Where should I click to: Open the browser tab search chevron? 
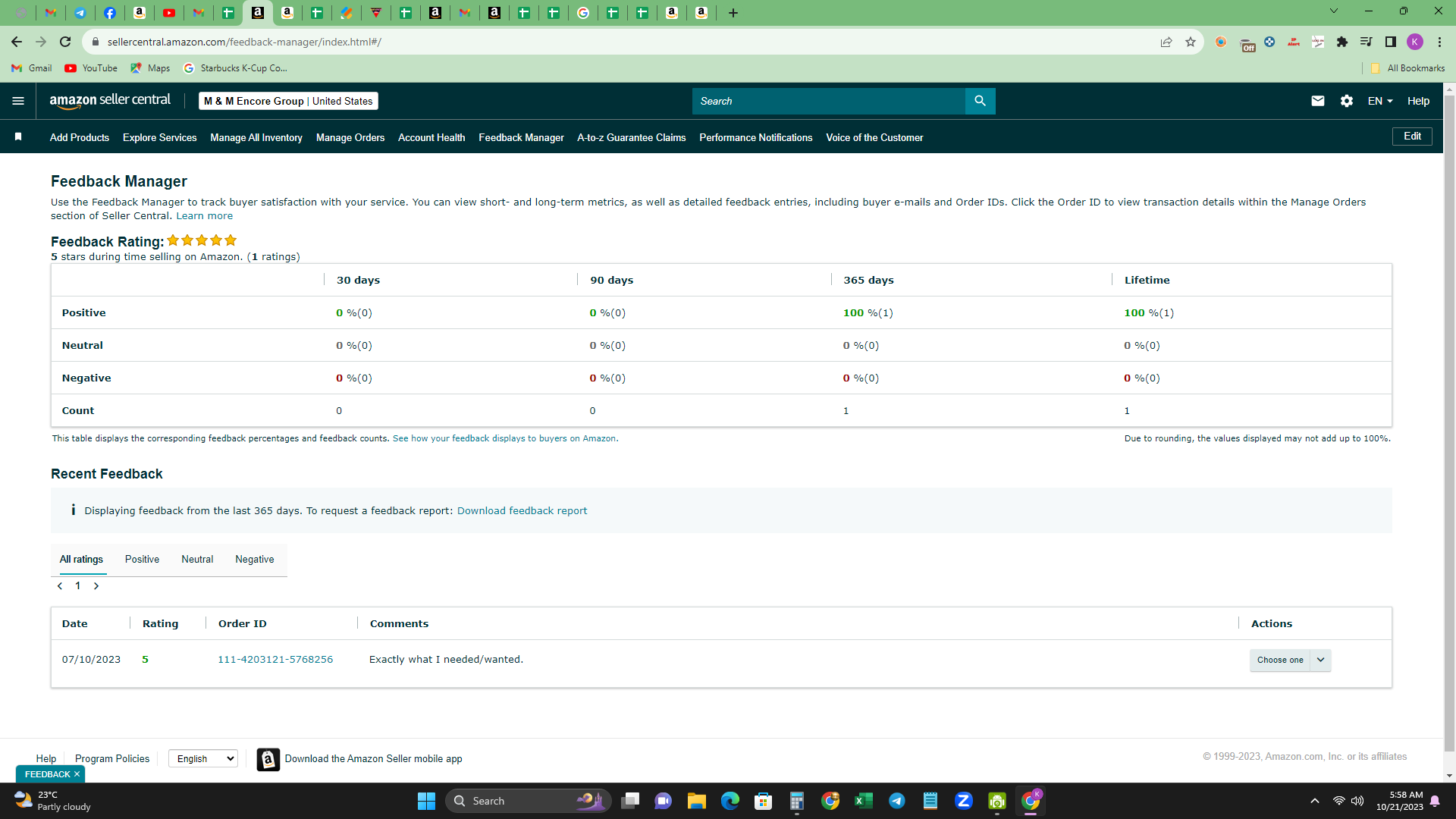(x=1334, y=11)
